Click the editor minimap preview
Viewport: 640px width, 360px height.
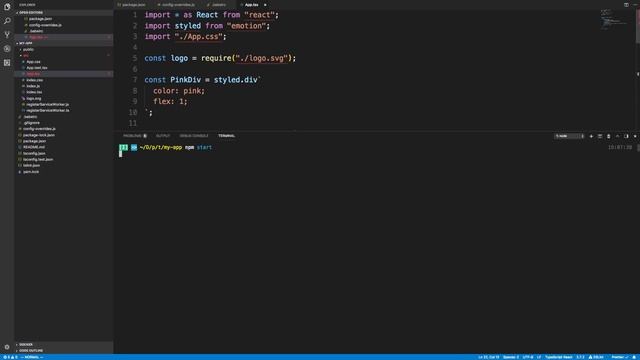[615, 20]
